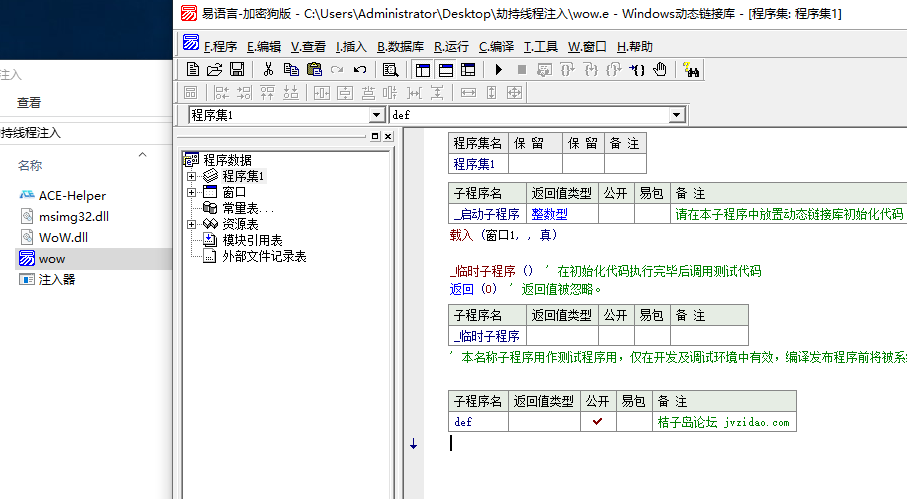The width and height of the screenshot is (907, 499).
Task: Open the I.插入 menu
Action: pyautogui.click(x=351, y=47)
